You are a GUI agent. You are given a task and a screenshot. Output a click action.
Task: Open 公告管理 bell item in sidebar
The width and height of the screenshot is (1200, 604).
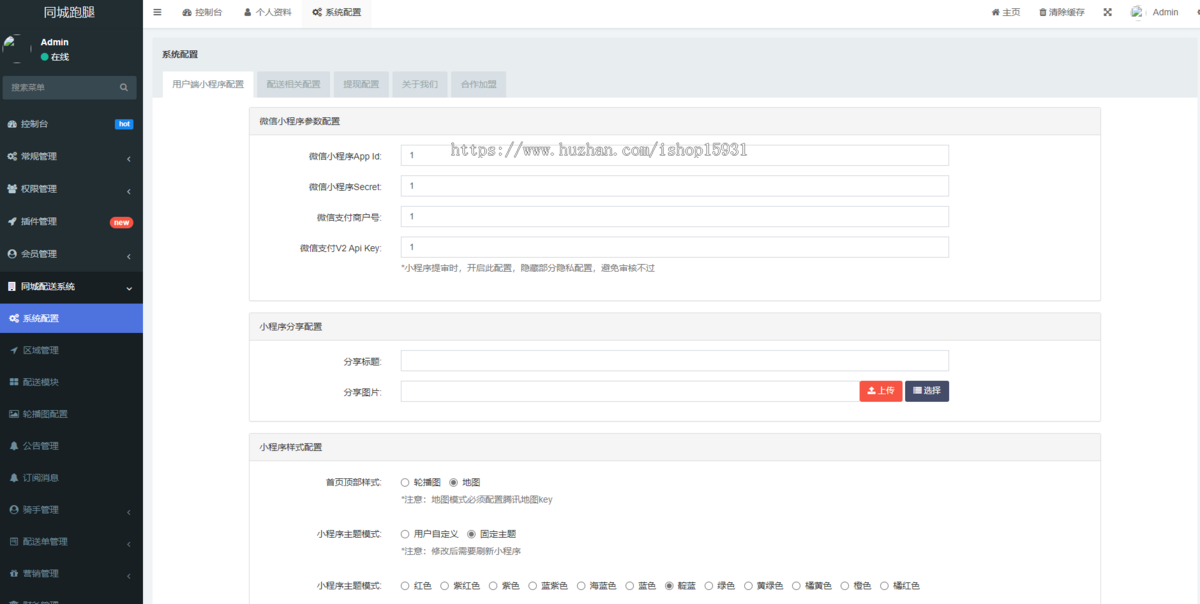[71, 446]
